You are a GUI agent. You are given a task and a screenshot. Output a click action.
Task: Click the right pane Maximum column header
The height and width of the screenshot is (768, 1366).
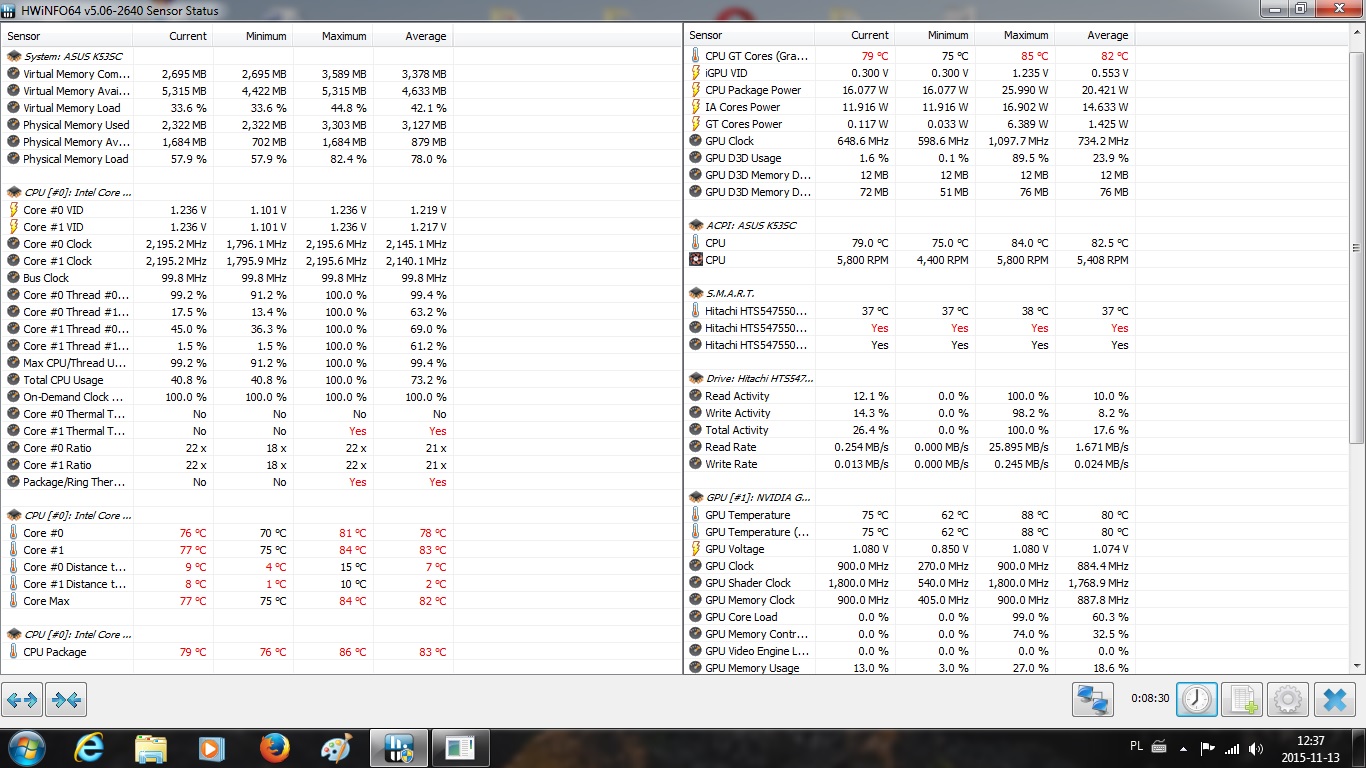click(1015, 35)
